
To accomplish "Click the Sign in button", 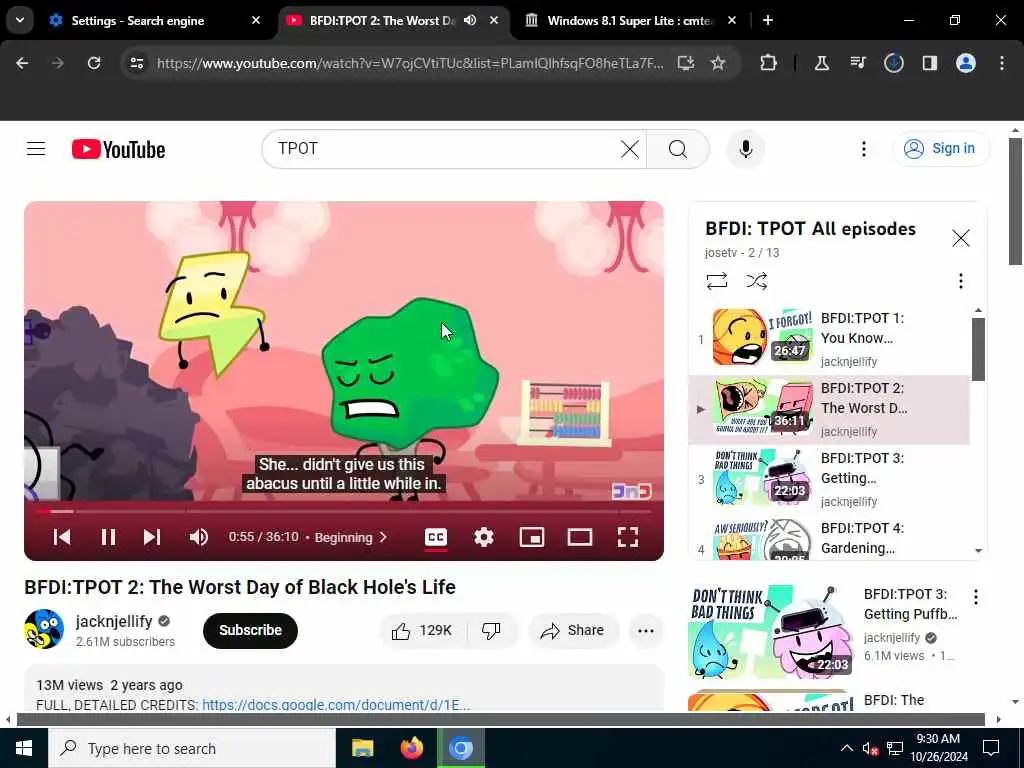I will pyautogui.click(x=940, y=149).
